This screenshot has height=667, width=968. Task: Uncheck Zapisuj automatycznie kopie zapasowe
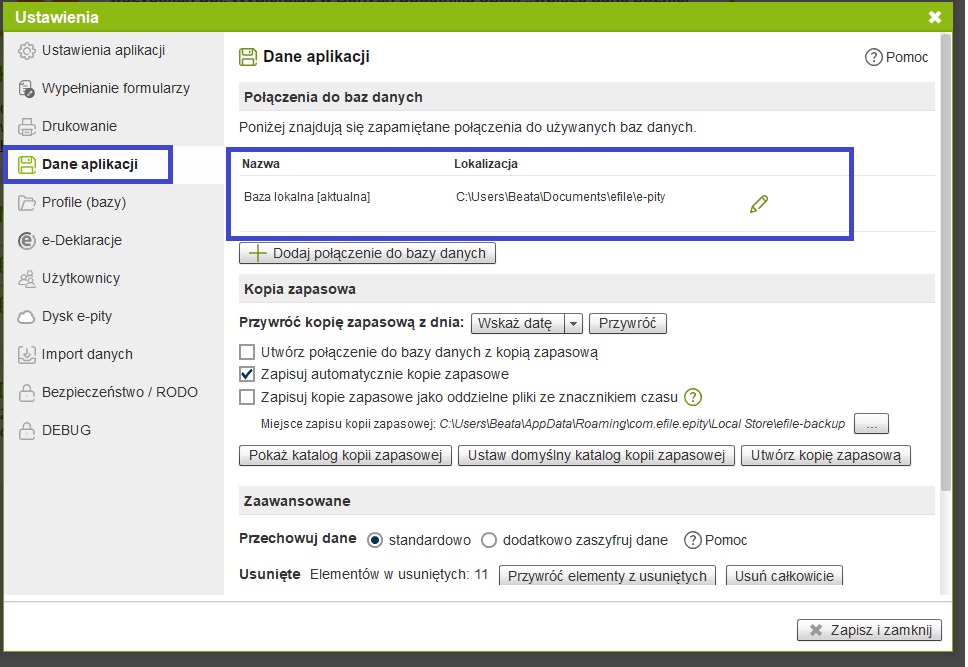[247, 374]
